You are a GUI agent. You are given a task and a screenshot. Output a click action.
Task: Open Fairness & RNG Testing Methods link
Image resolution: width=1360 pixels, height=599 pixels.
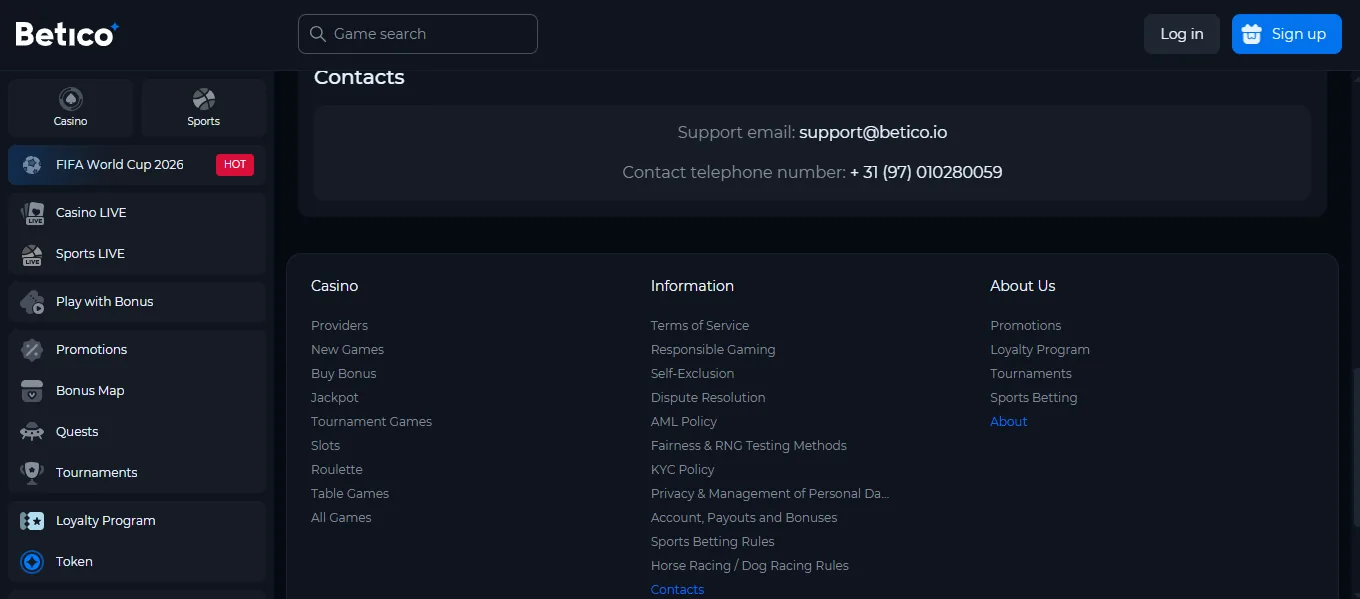[x=749, y=446]
